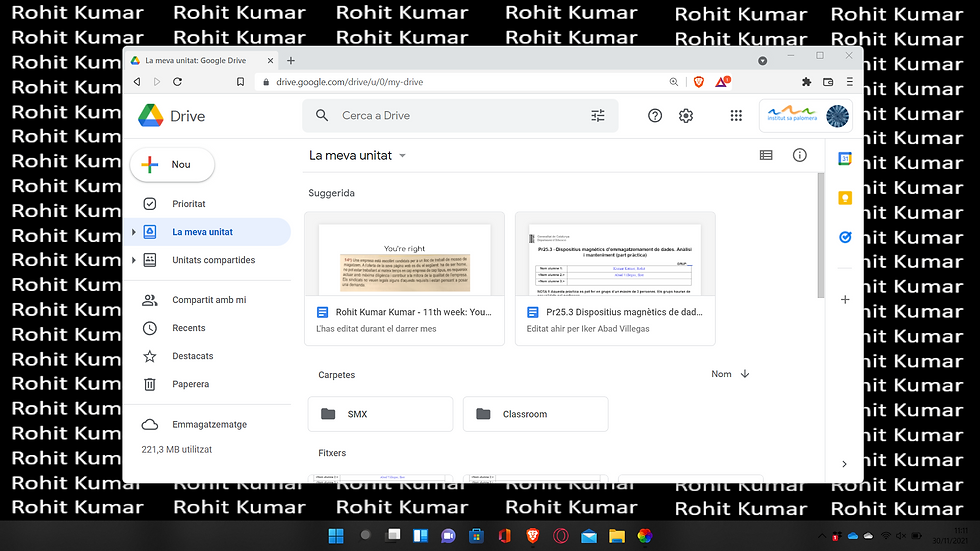
Task: Open a new browser tab
Action: (291, 61)
